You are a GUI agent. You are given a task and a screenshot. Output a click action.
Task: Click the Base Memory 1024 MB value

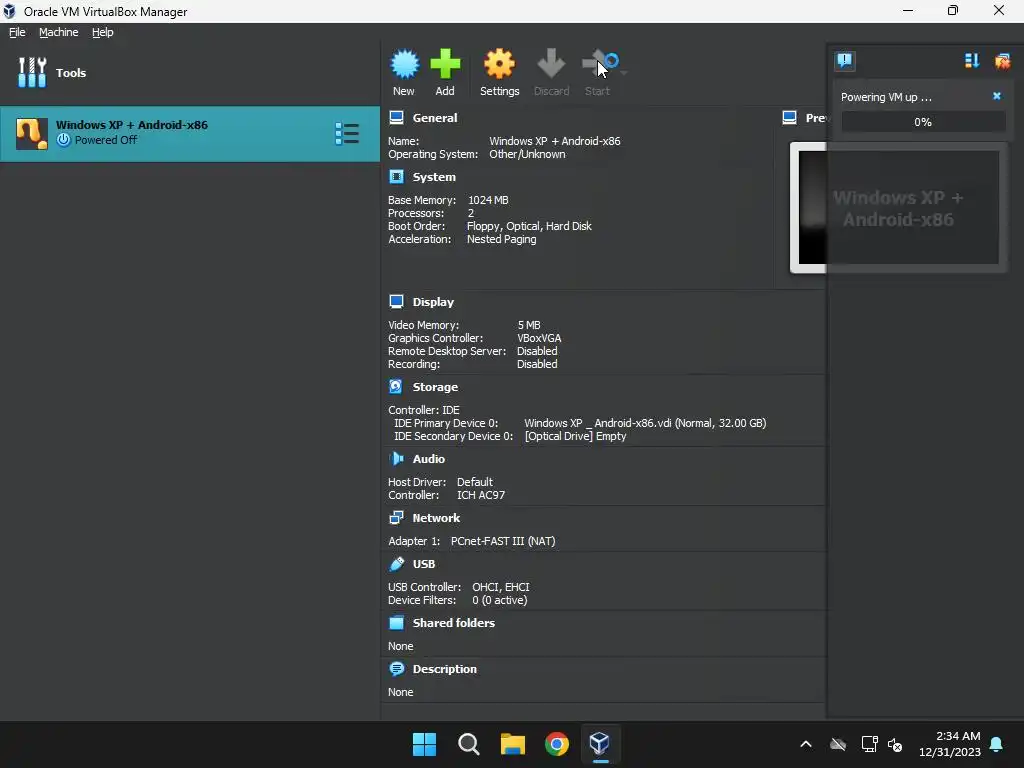[488, 200]
